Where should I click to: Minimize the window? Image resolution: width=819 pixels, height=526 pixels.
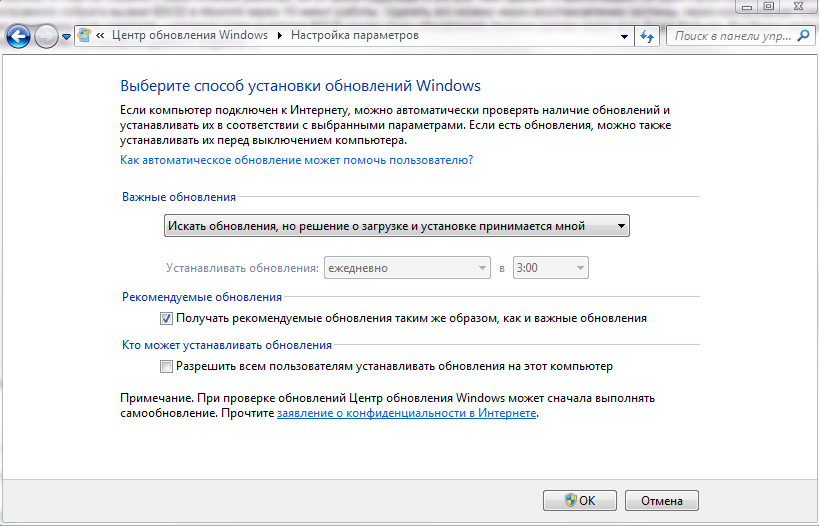747,7
